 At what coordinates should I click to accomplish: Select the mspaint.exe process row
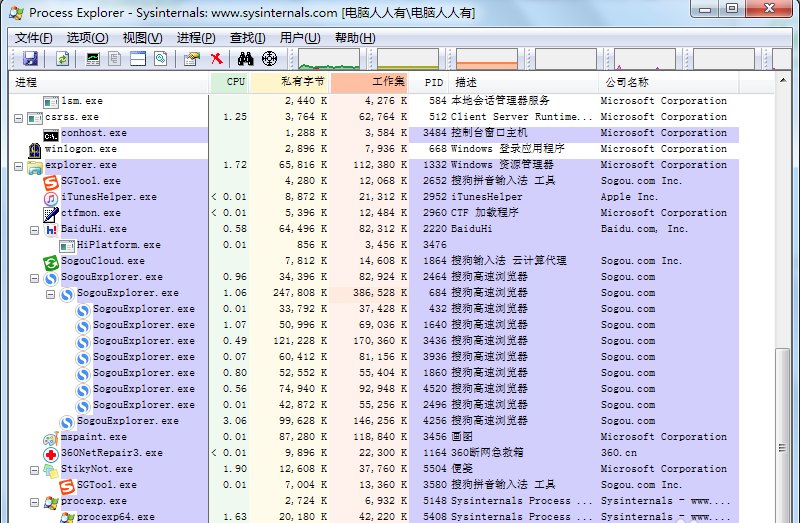[93, 437]
